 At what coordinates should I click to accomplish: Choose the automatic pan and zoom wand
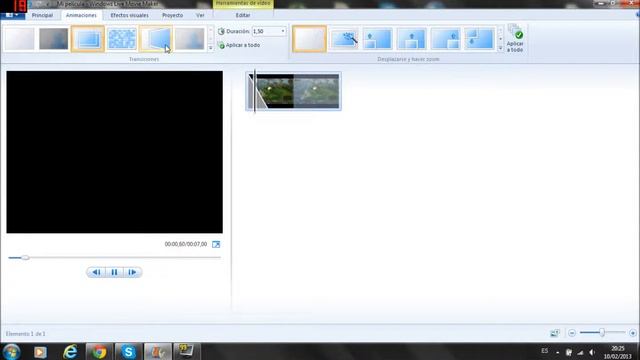coord(344,39)
